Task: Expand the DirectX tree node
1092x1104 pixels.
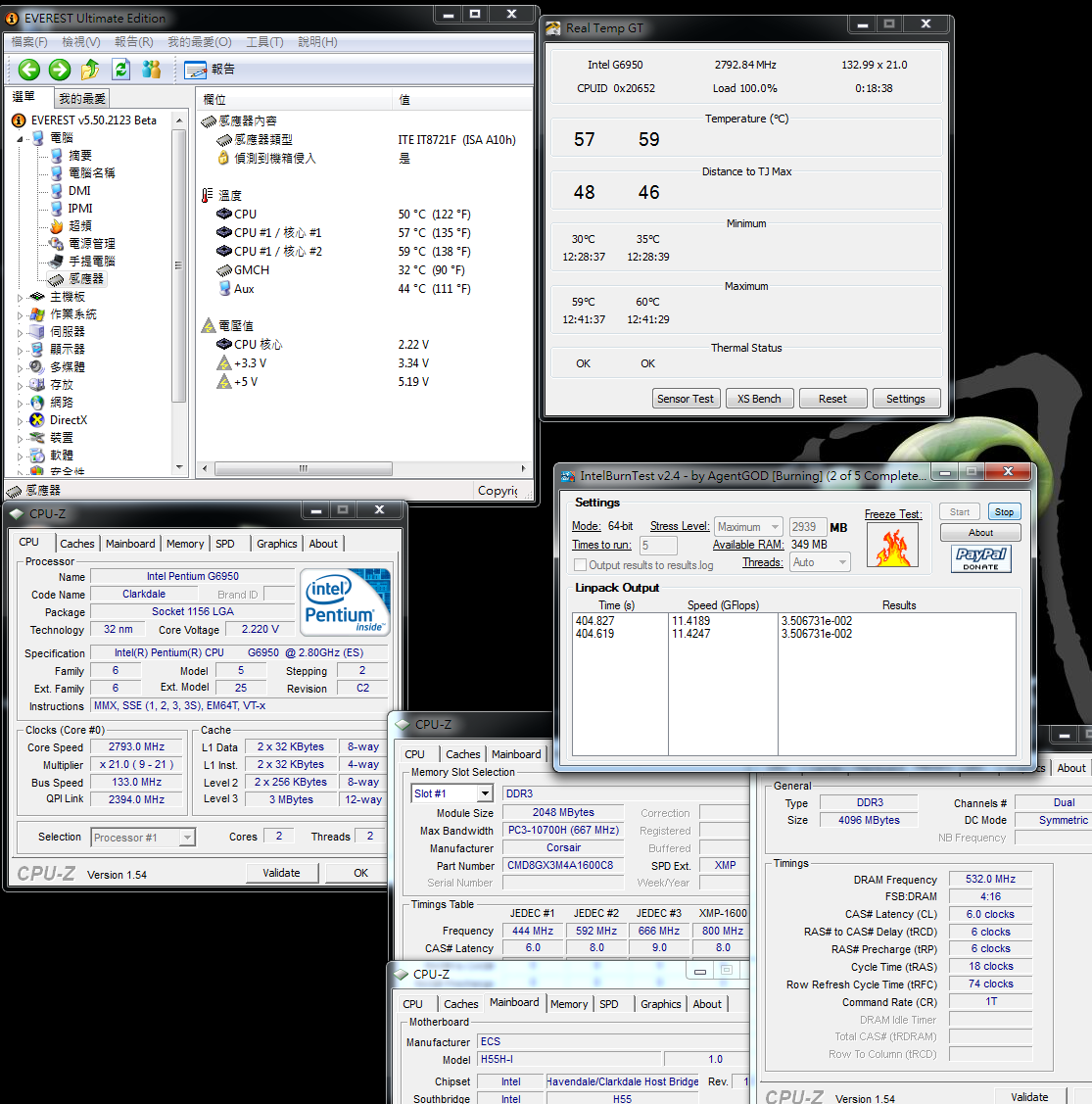Action: click(x=21, y=420)
